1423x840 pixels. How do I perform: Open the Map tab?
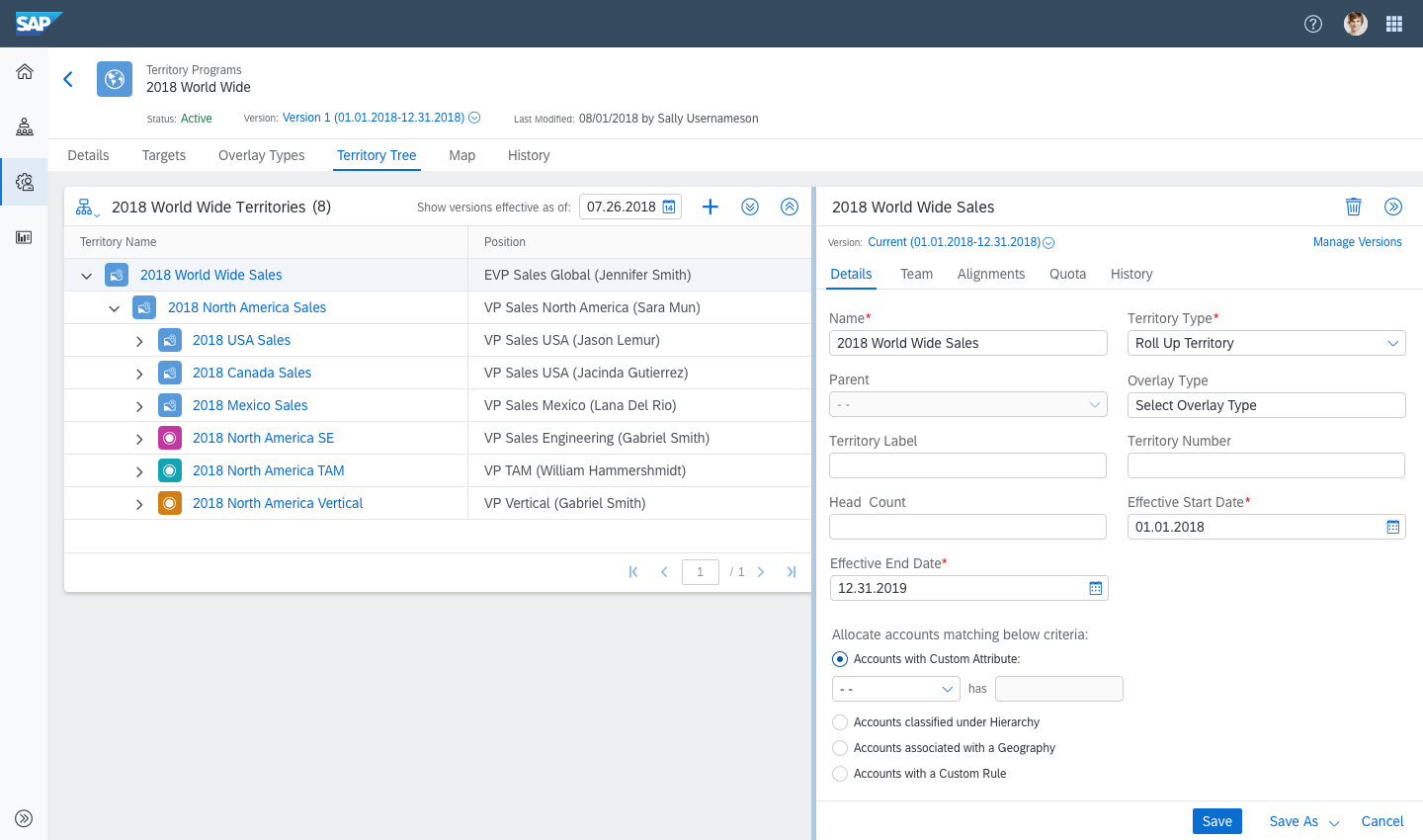(462, 155)
